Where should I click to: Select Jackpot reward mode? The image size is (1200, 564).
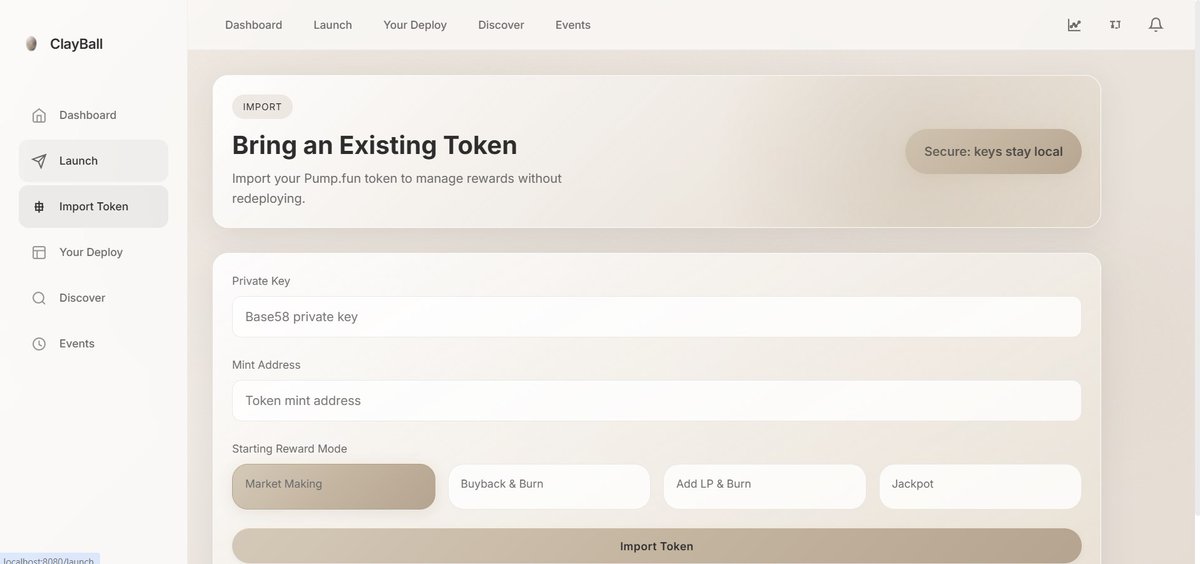pyautogui.click(x=980, y=487)
